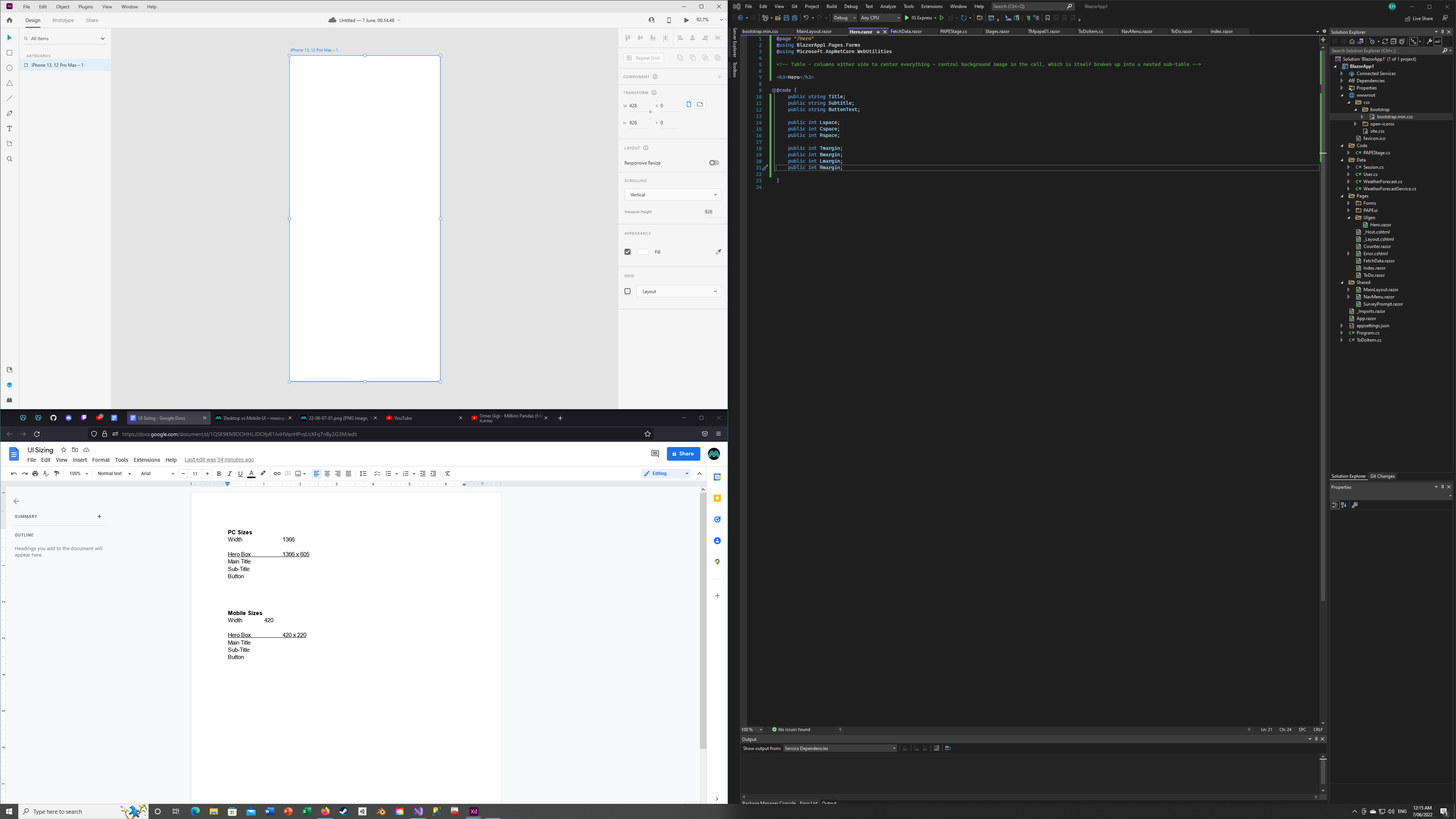The height and width of the screenshot is (819, 1456).
Task: Click the Bold button in Google Docs
Action: [219, 474]
